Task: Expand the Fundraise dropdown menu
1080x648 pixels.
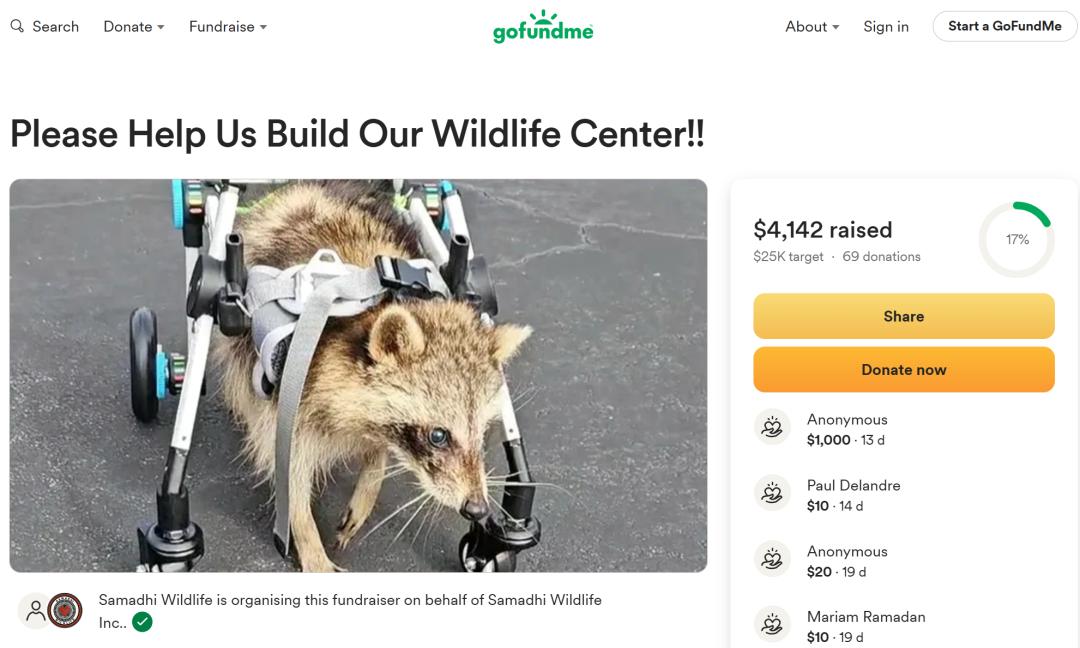Action: click(227, 27)
